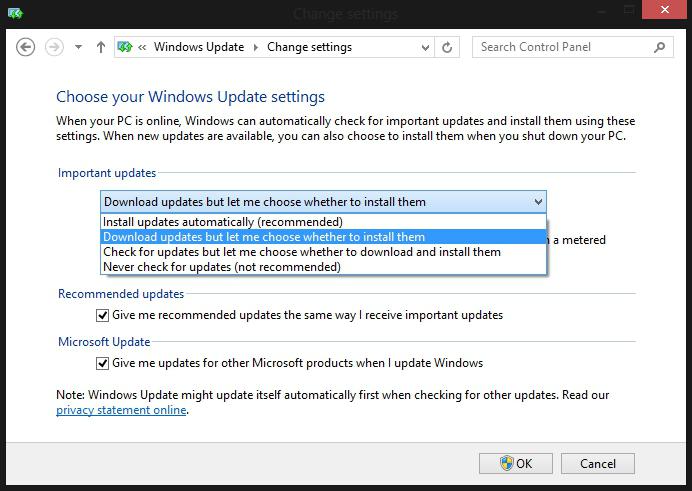
Task: Choose Check for updates but let me choose
Action: pos(302,252)
